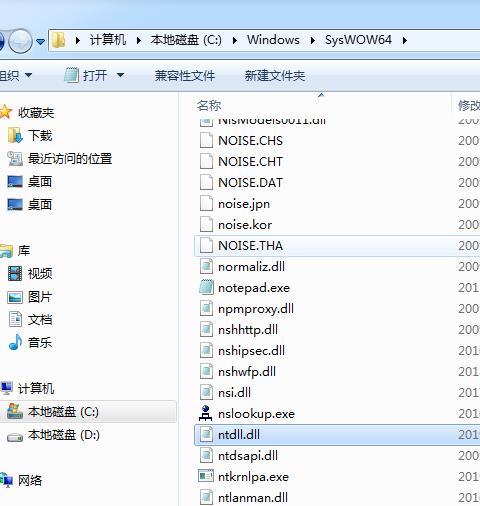Select the file nshwfp.dll
Viewport: 480px width, 506px height.
point(247,372)
